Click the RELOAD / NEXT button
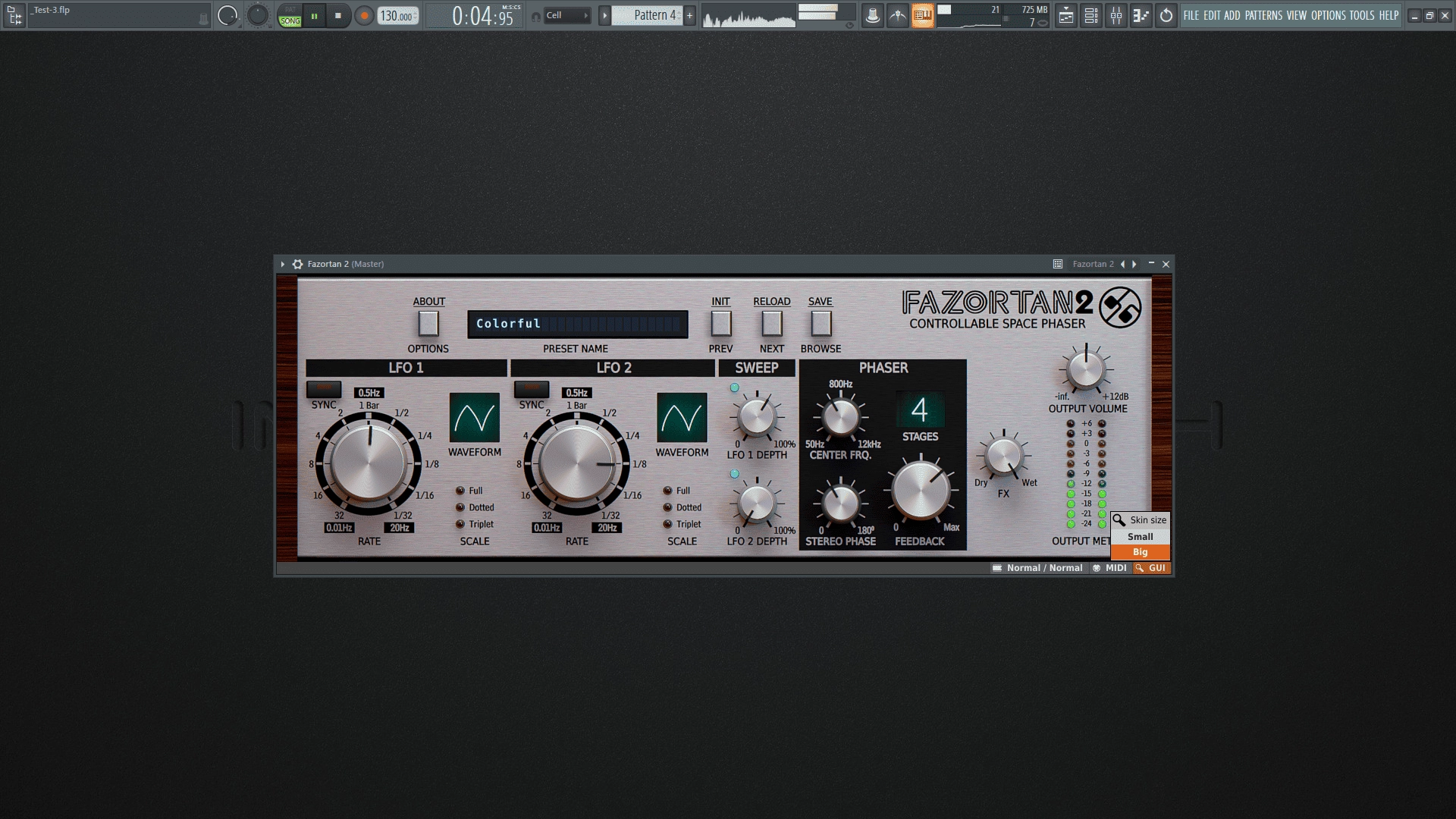This screenshot has width=1456, height=819. (x=772, y=324)
